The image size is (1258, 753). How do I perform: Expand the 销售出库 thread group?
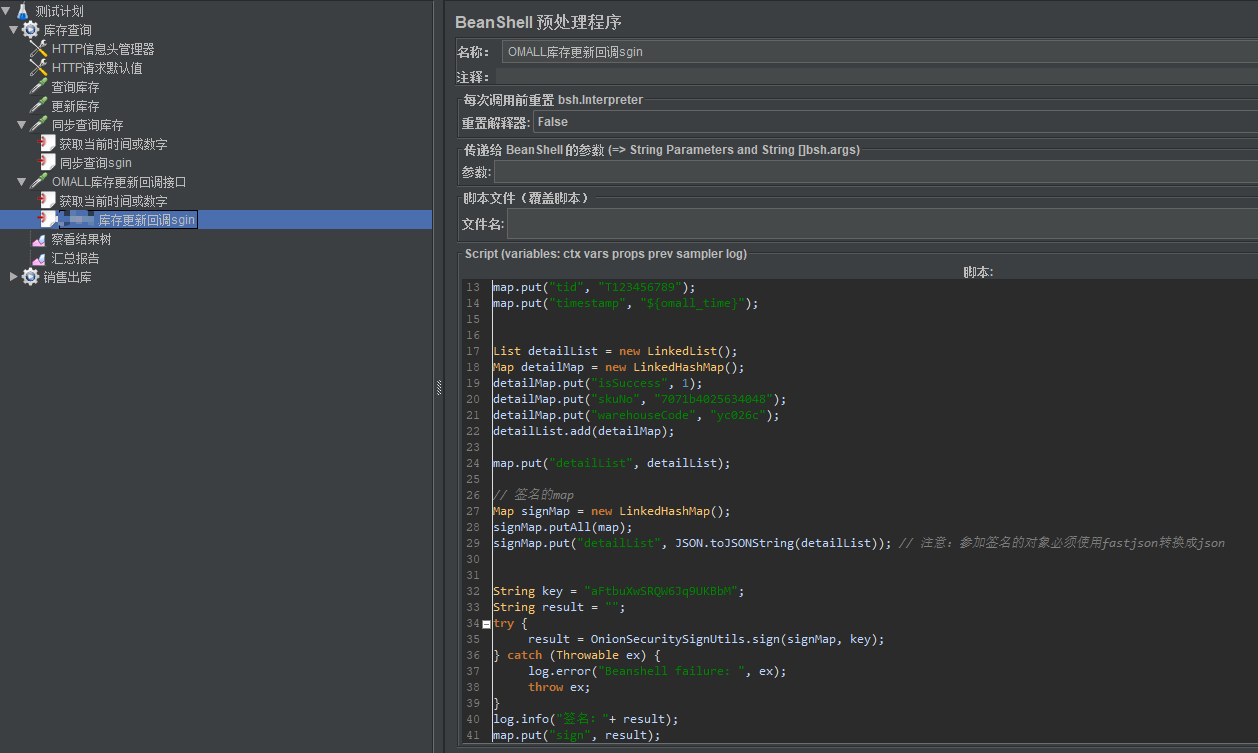click(x=13, y=277)
